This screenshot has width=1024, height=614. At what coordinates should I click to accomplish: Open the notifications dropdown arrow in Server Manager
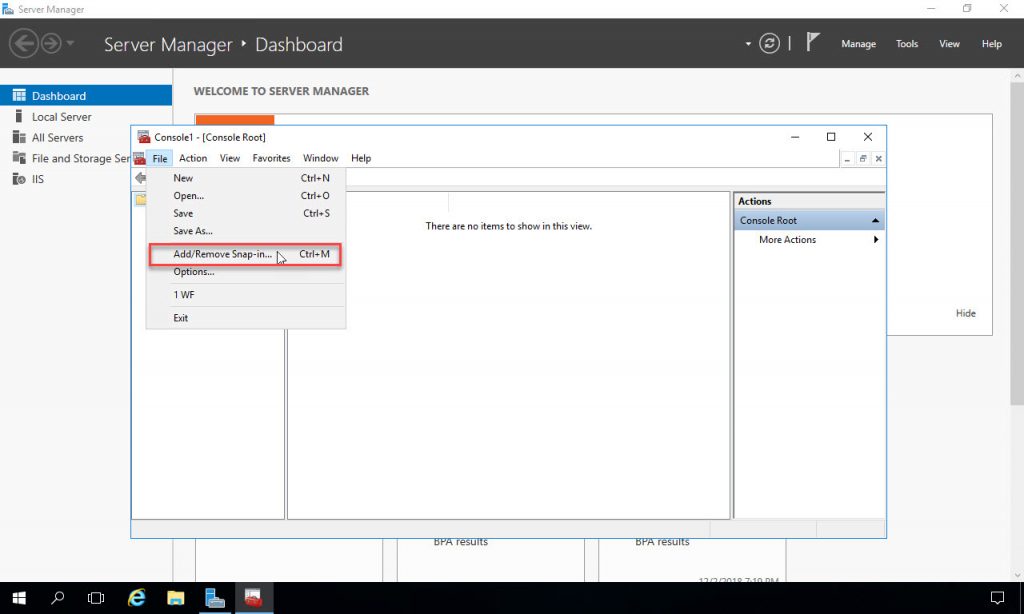click(x=747, y=44)
